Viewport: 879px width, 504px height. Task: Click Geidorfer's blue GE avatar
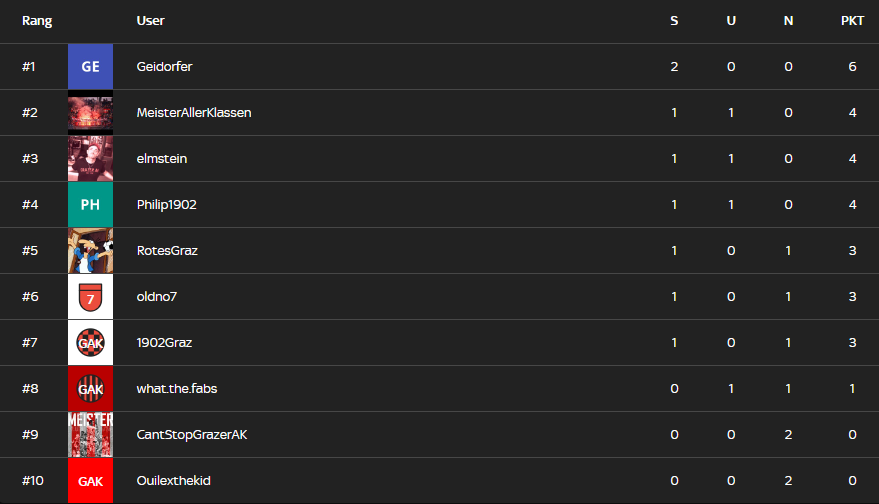point(90,67)
